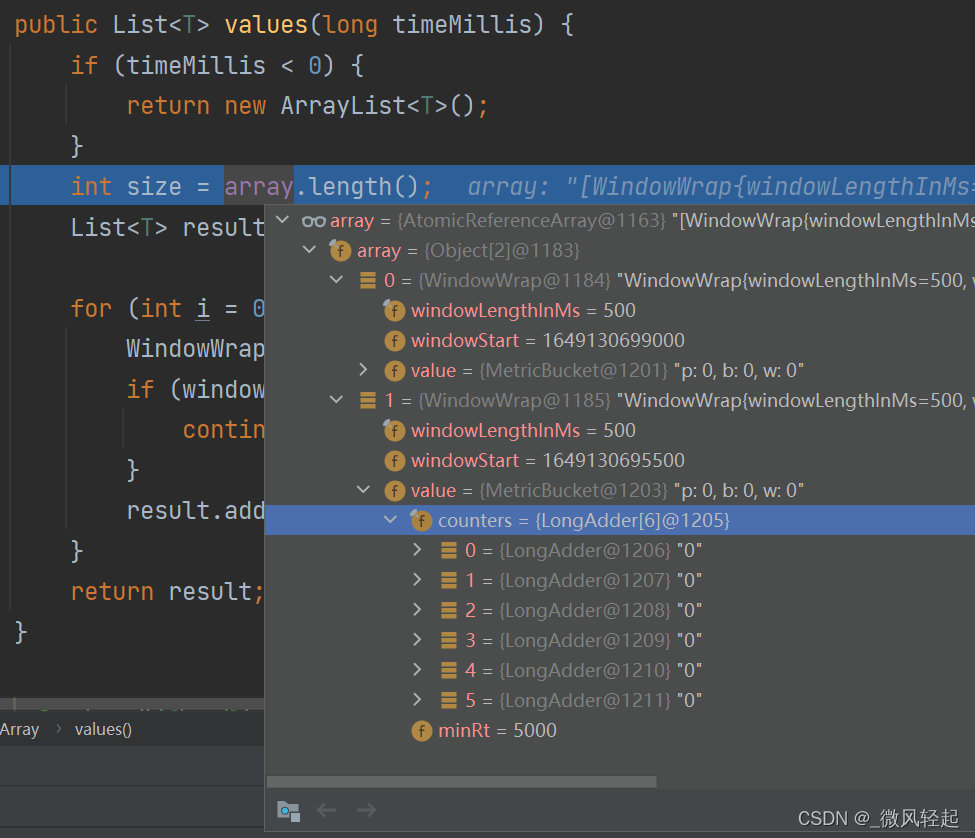Click the Array breadcrumb item
The height and width of the screenshot is (838, 975).
coord(19,729)
